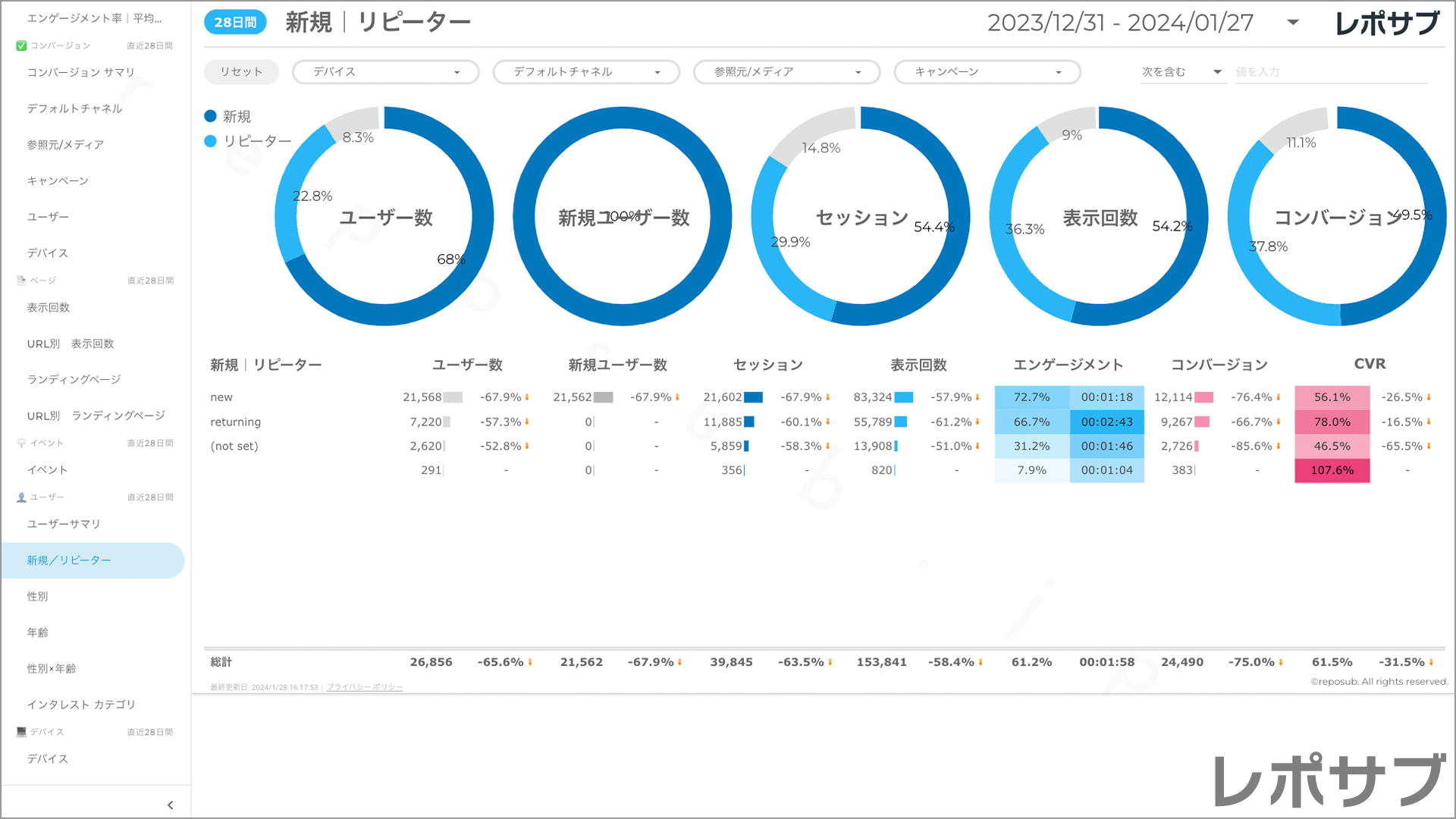This screenshot has width=1456, height=819.
Task: Go to ランディングページ report in sidebar
Action: 74,379
